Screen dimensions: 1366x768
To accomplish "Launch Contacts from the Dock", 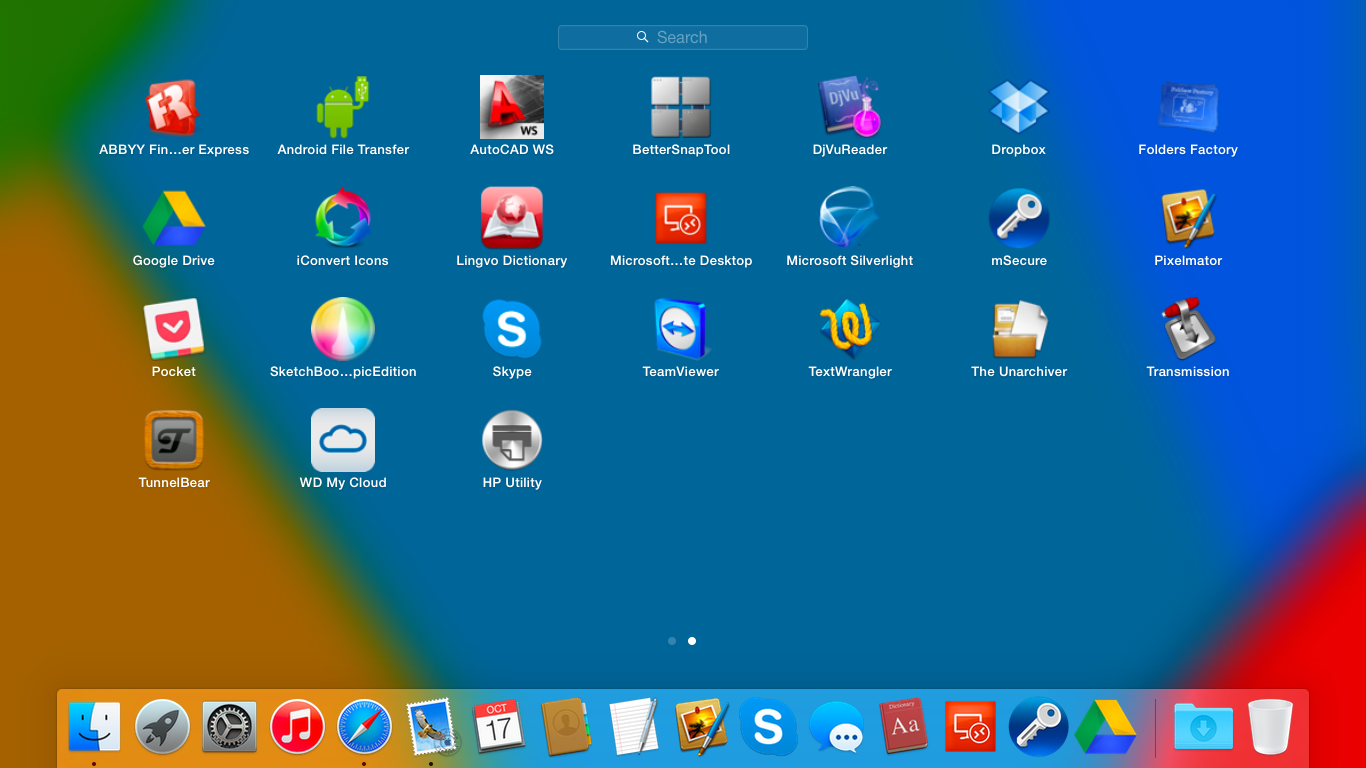I will [566, 726].
